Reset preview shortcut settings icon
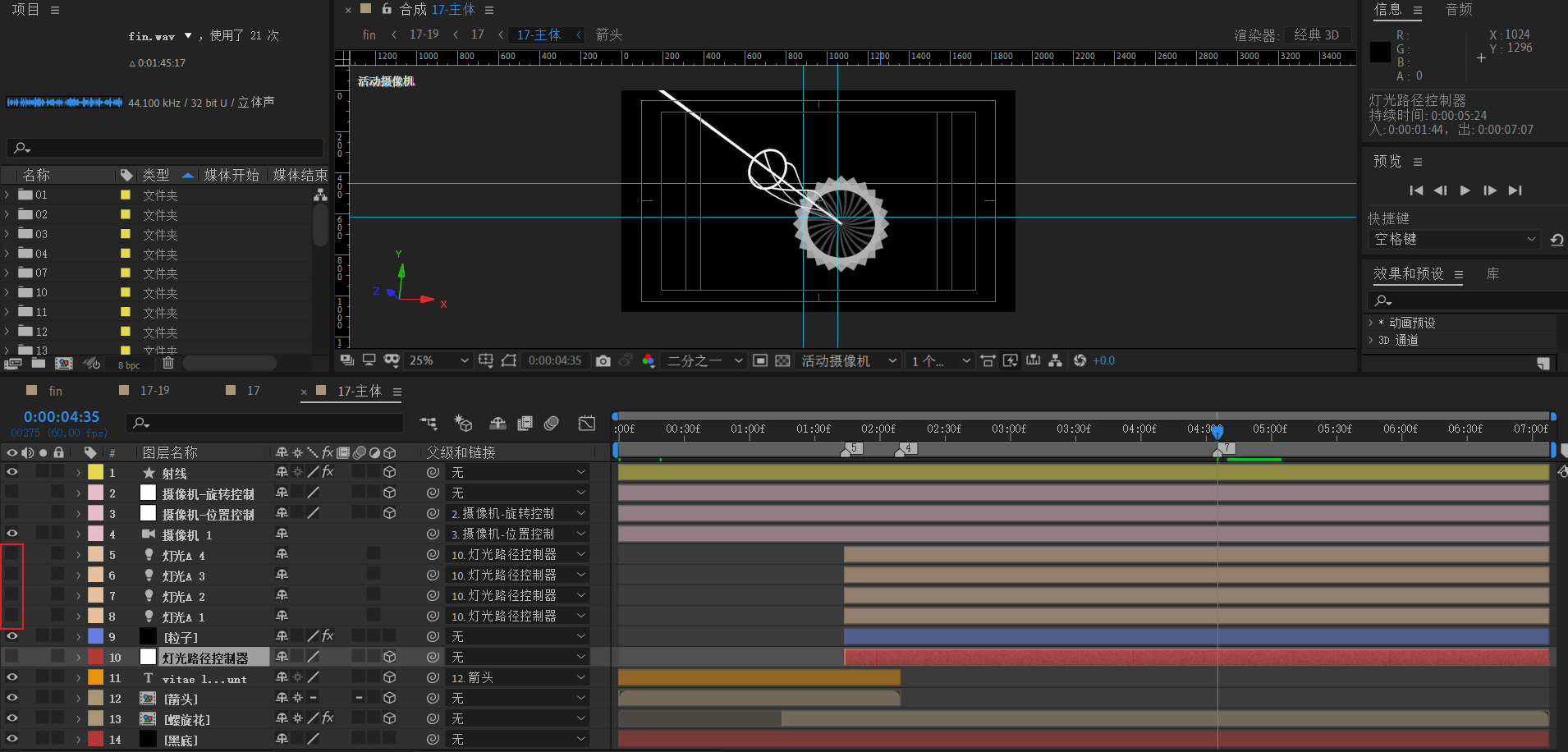This screenshot has height=752, width=1568. (1557, 240)
